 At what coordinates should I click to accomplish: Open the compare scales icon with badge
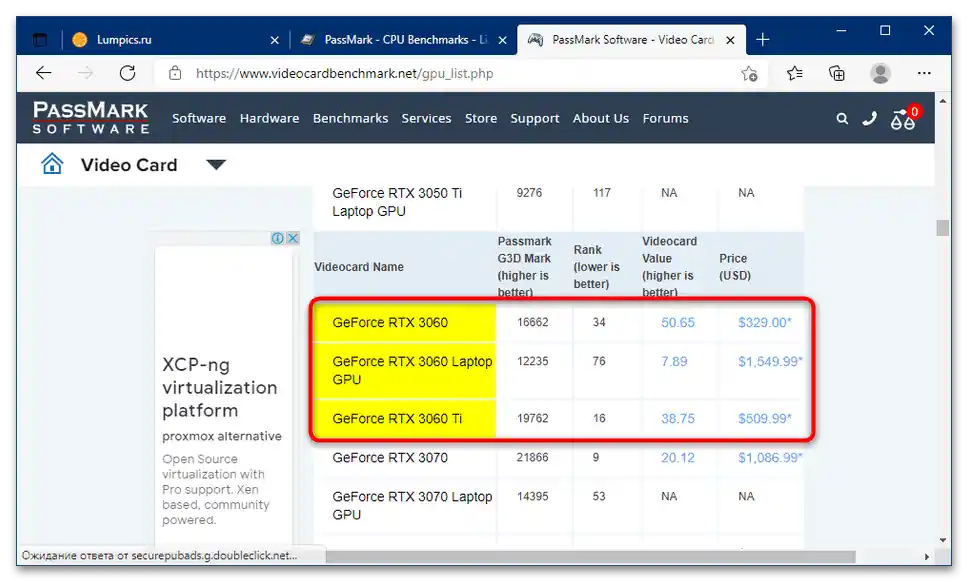pos(904,117)
